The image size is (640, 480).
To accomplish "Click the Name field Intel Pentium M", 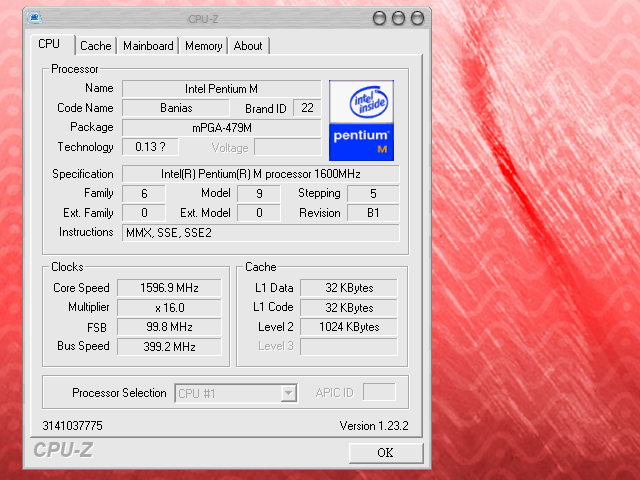I will pyautogui.click(x=221, y=89).
